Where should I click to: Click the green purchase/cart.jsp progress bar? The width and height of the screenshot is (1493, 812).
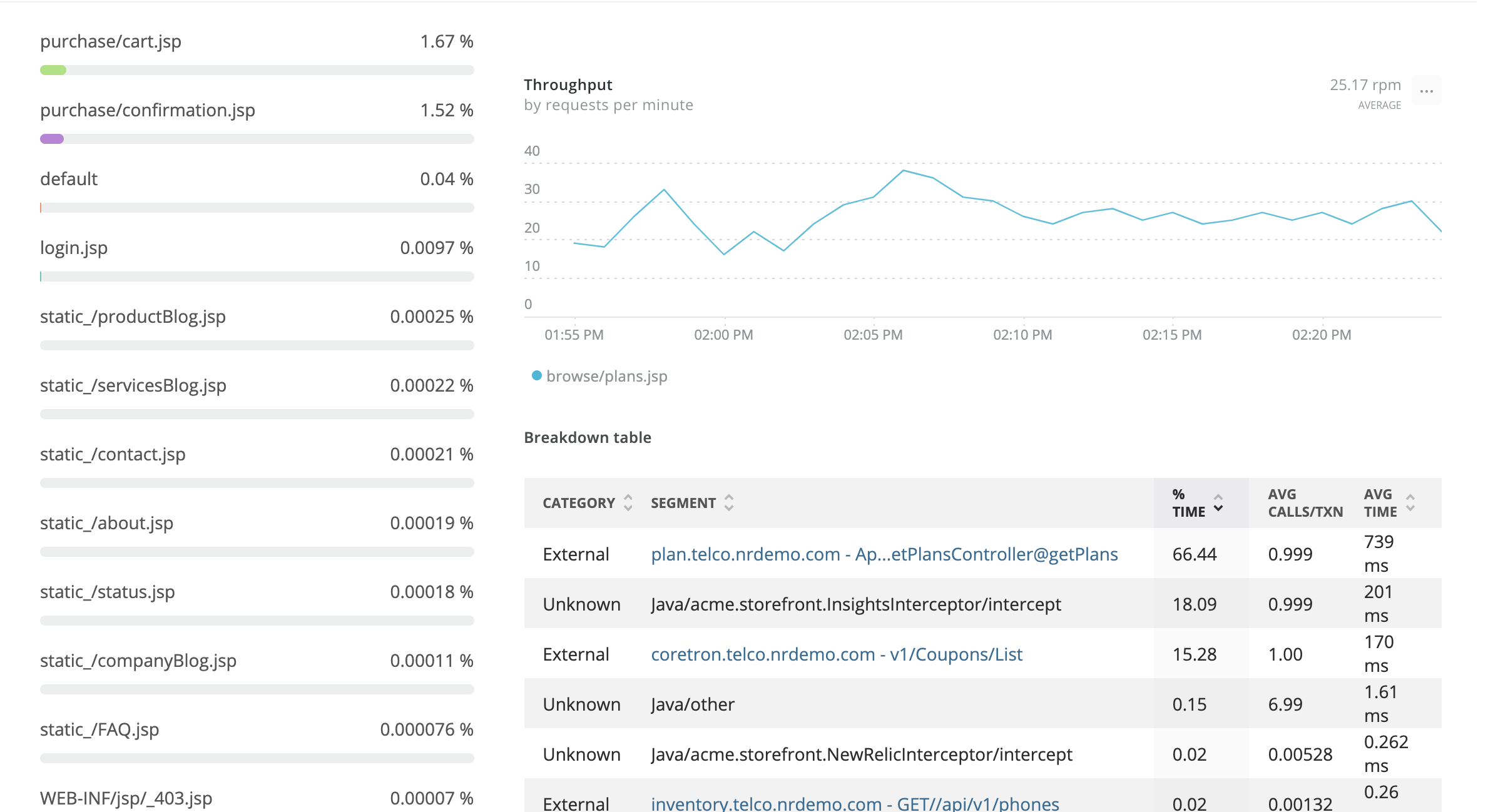pyautogui.click(x=53, y=70)
